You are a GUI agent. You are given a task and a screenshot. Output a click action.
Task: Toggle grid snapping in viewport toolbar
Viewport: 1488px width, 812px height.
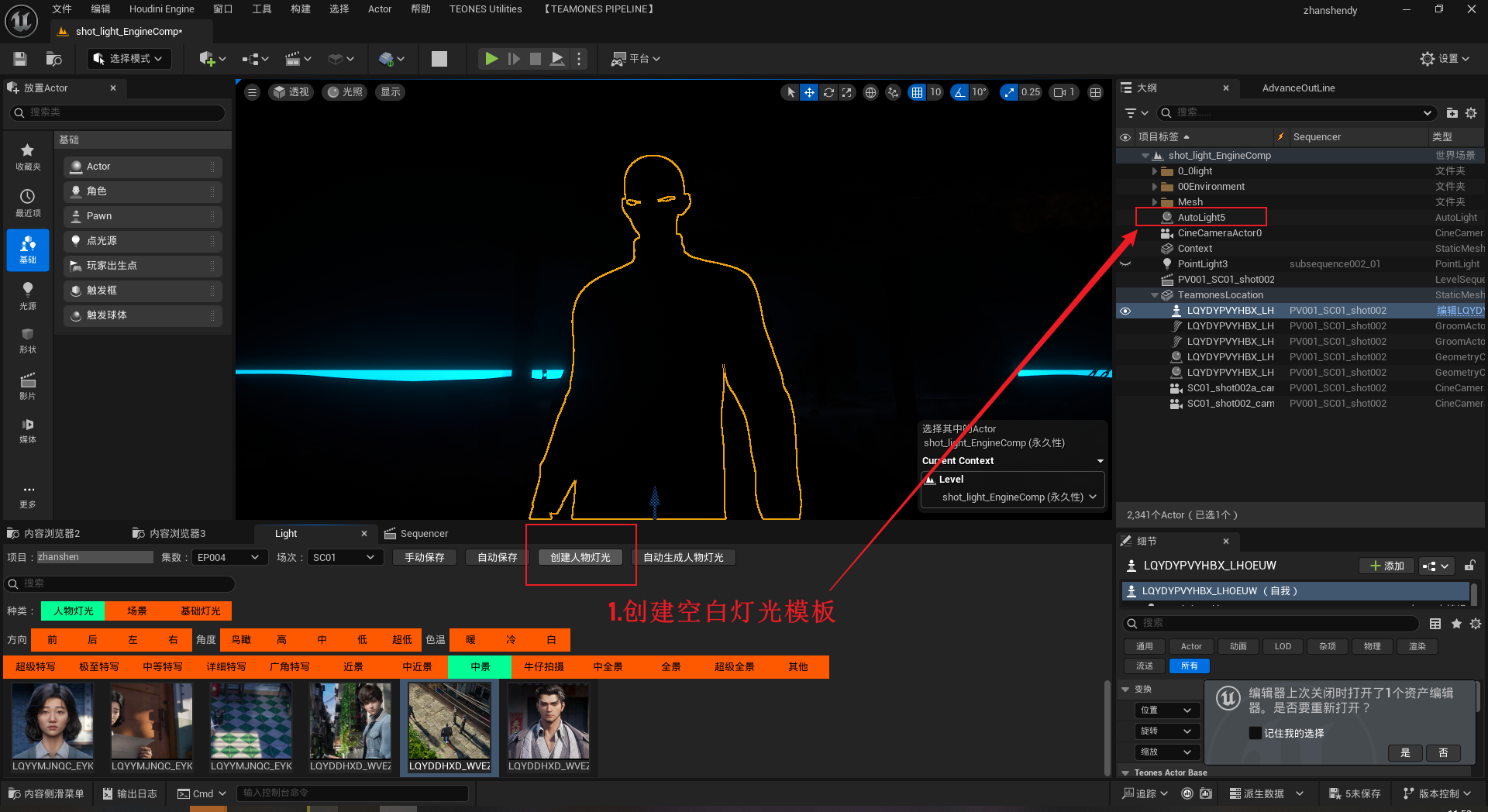pos(917,92)
